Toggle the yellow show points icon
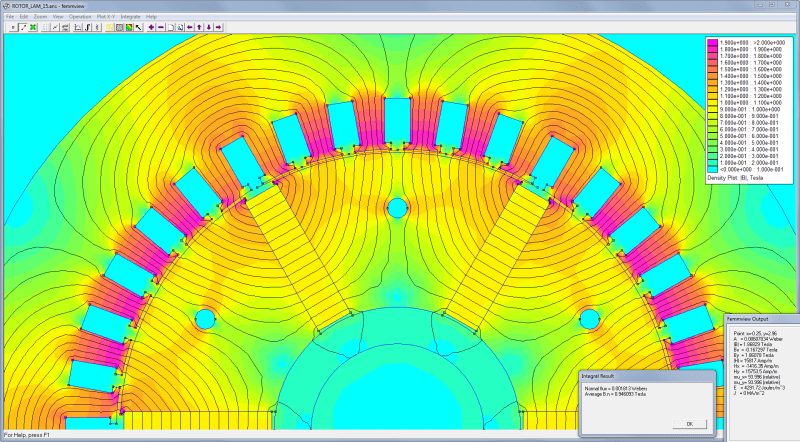The height and width of the screenshot is (442, 800). [x=110, y=27]
